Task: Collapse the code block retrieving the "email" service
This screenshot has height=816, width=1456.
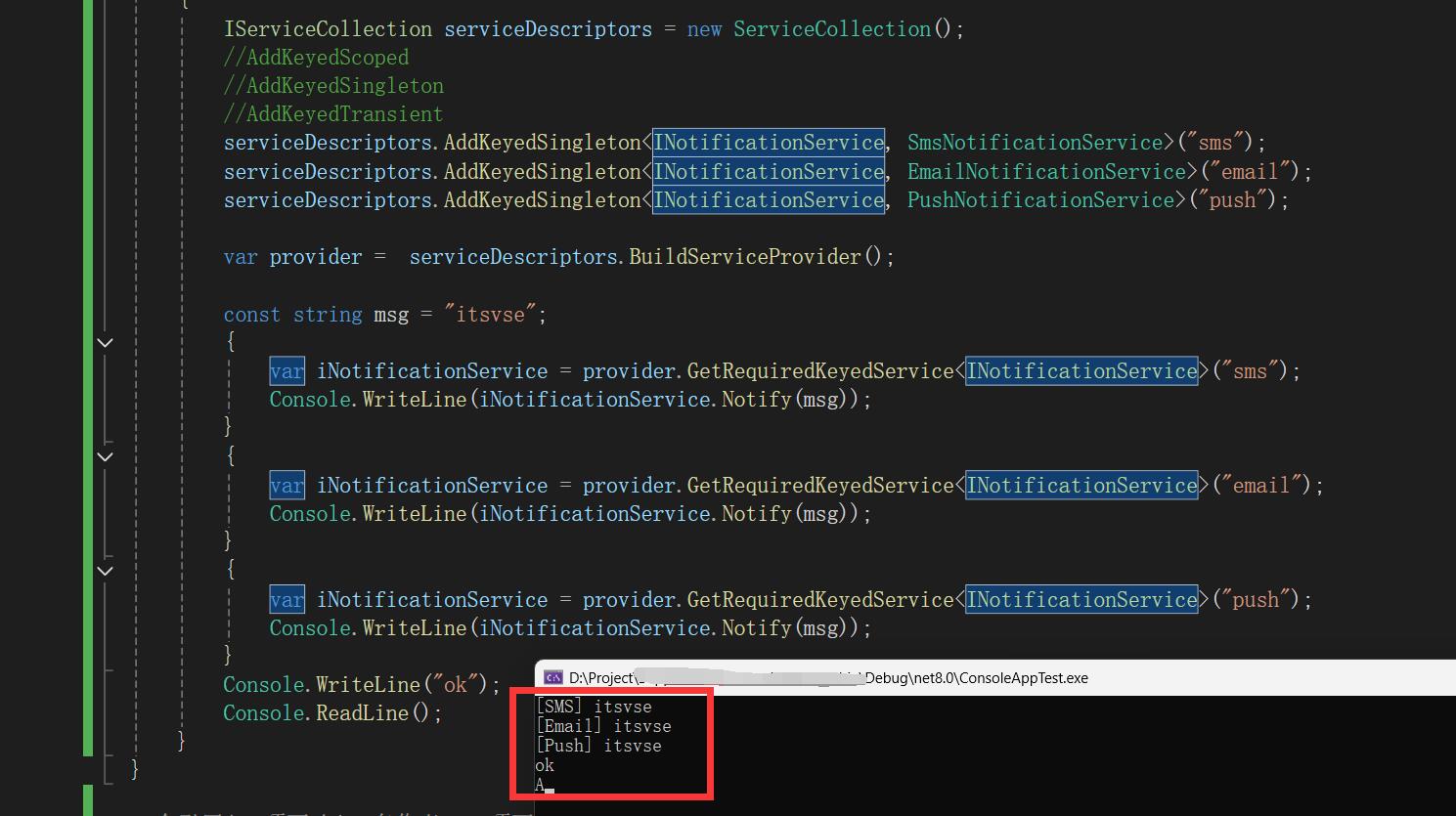Action: point(106,457)
